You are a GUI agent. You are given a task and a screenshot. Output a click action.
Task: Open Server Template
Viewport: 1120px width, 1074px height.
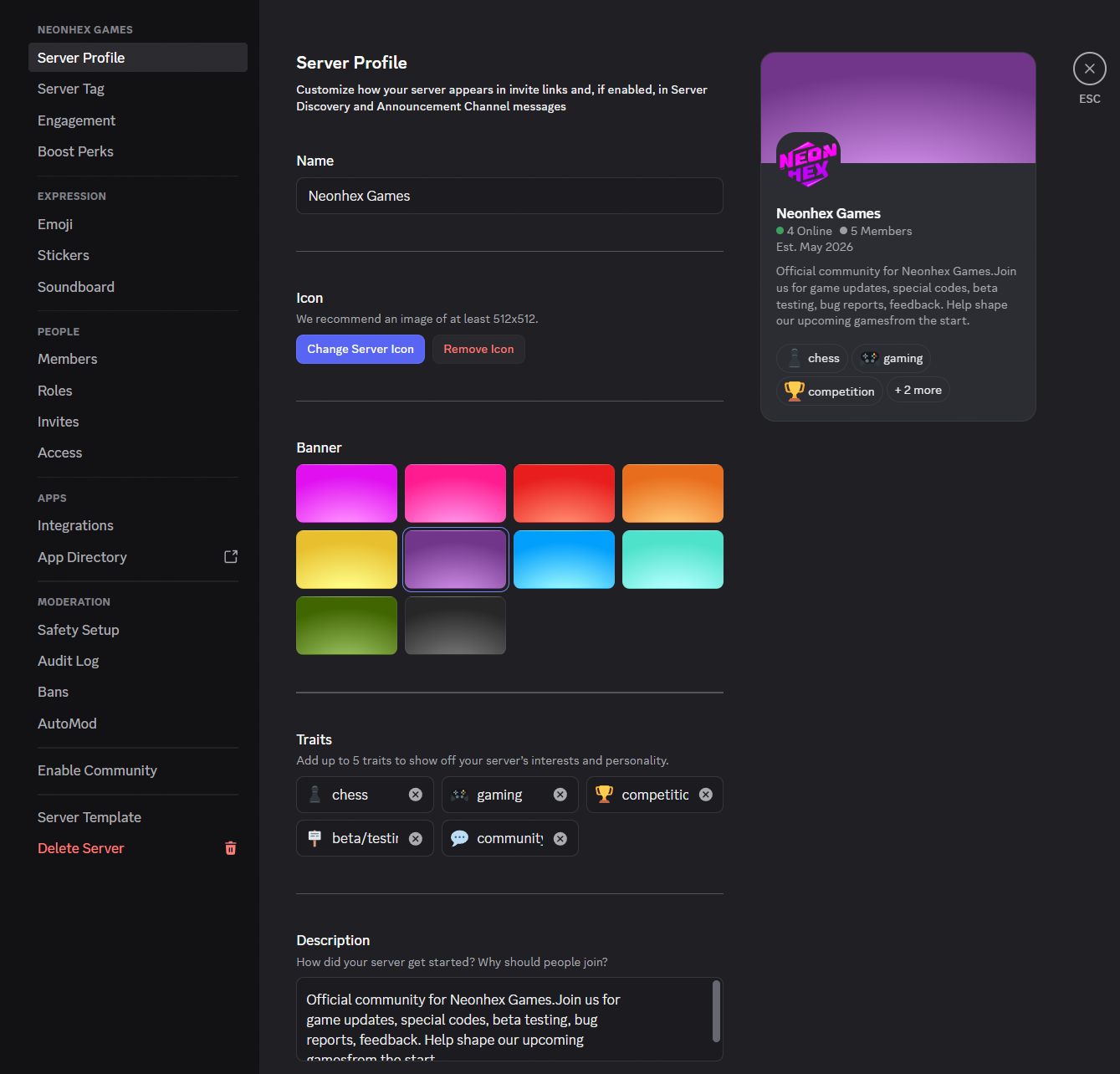[138, 817]
